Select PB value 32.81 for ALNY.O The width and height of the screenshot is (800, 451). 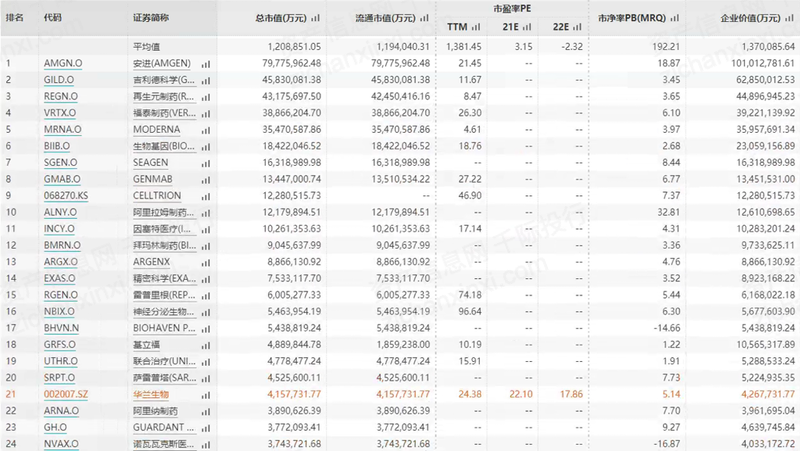[x=669, y=212]
